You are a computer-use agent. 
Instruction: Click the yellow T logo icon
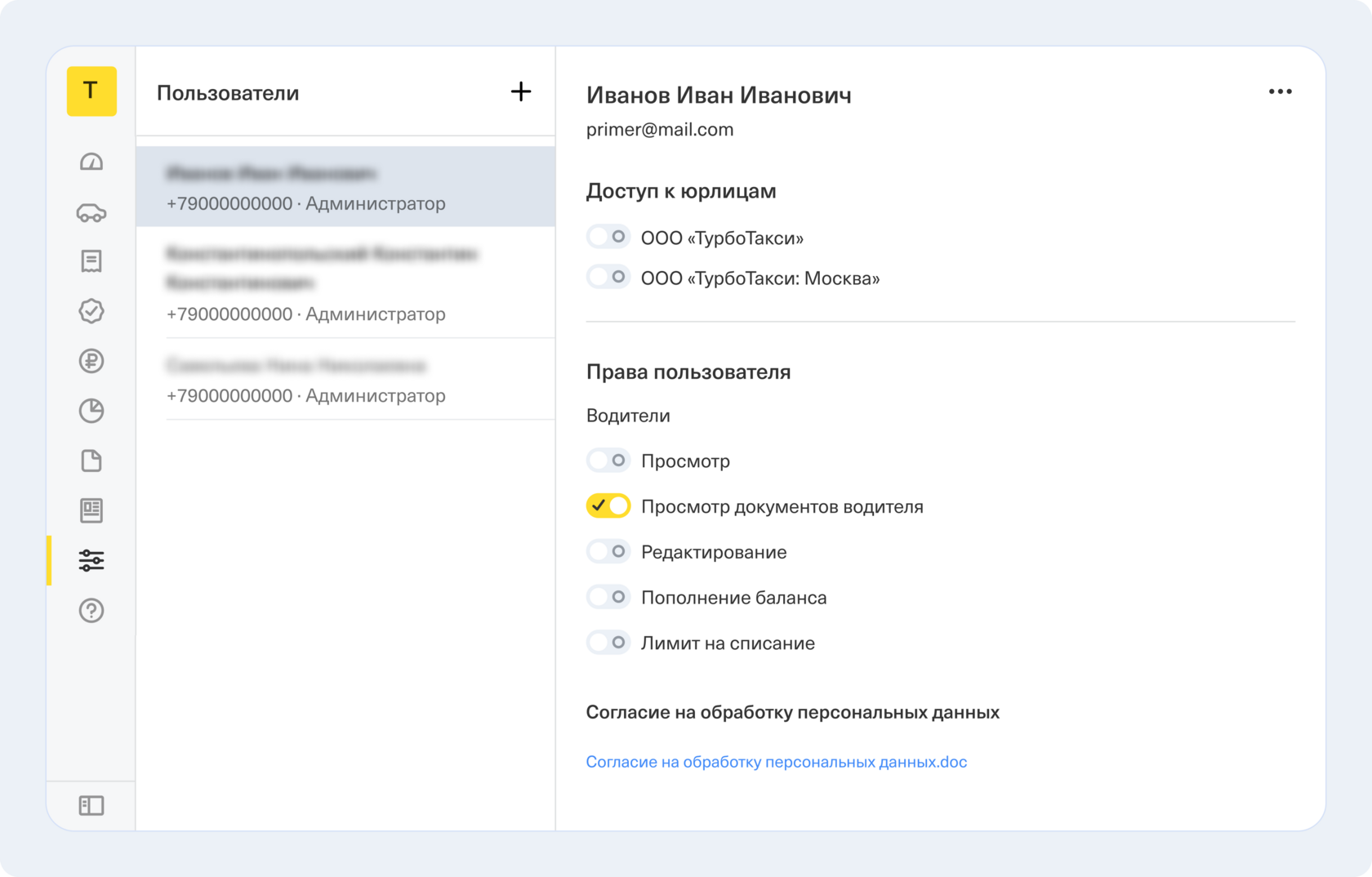(91, 91)
